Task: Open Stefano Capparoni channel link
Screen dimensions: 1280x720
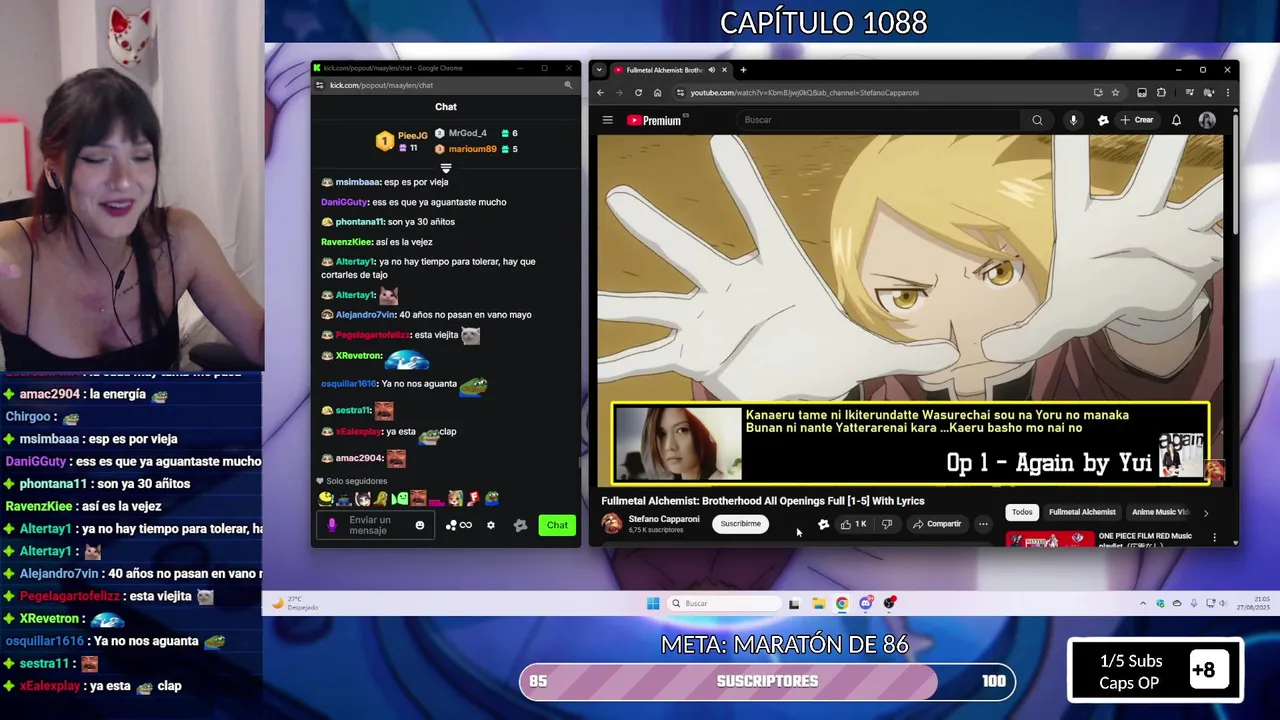Action: pos(664,519)
